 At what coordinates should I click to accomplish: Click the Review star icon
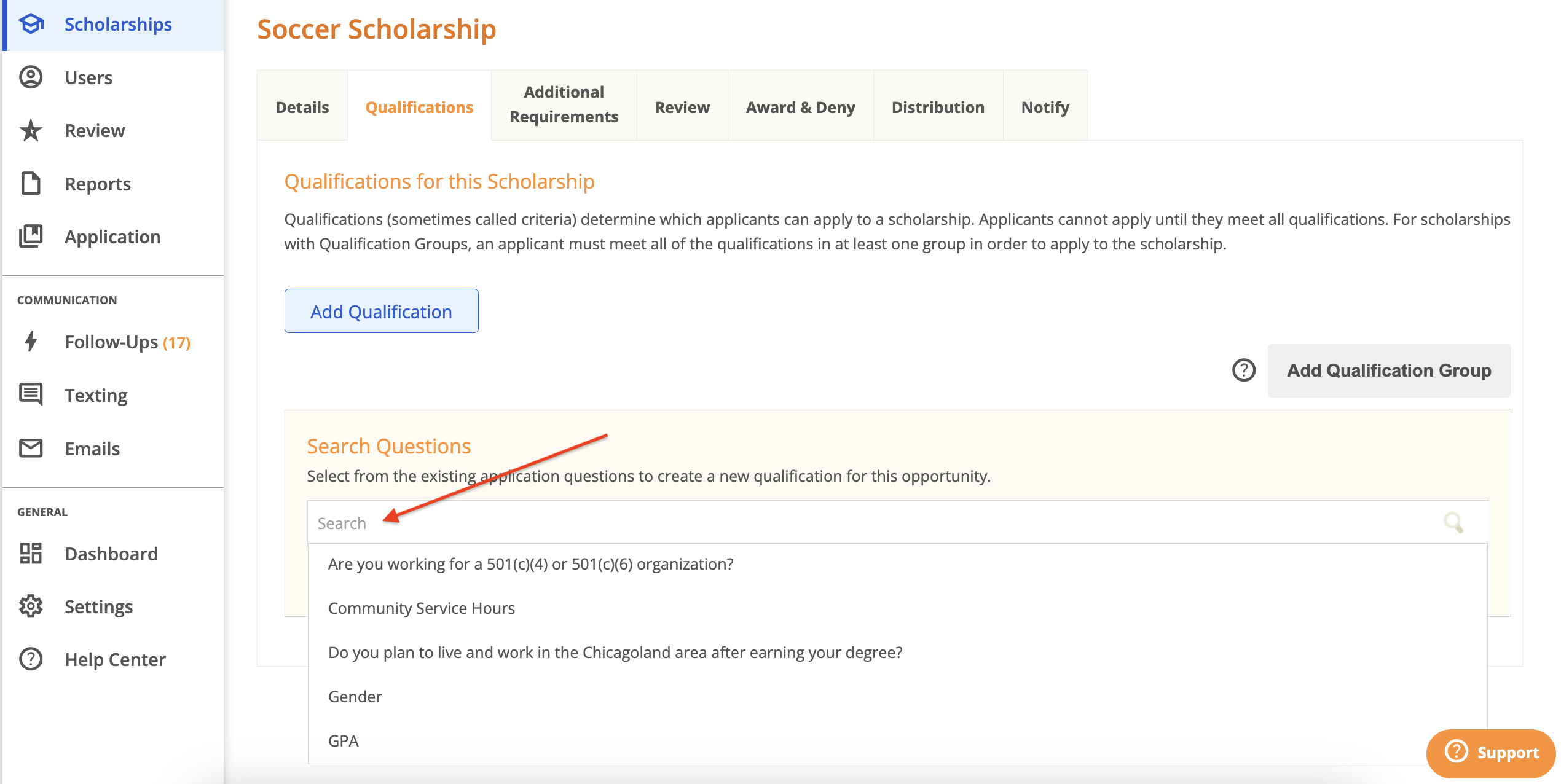click(x=31, y=130)
